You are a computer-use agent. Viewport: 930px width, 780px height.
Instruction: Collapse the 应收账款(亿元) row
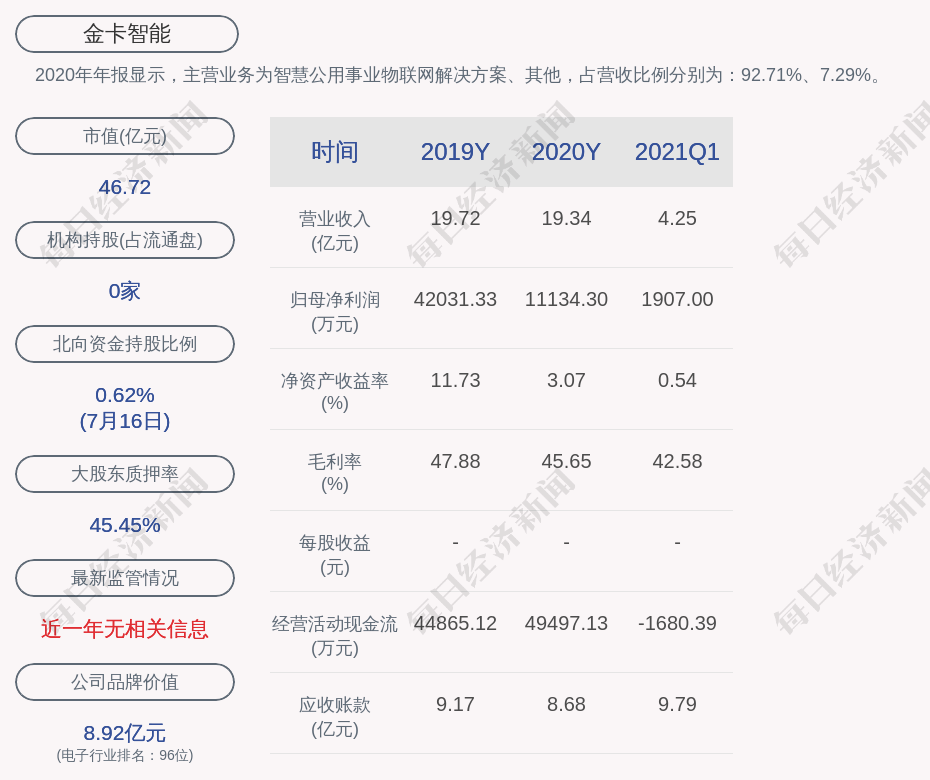pyautogui.click(x=334, y=714)
